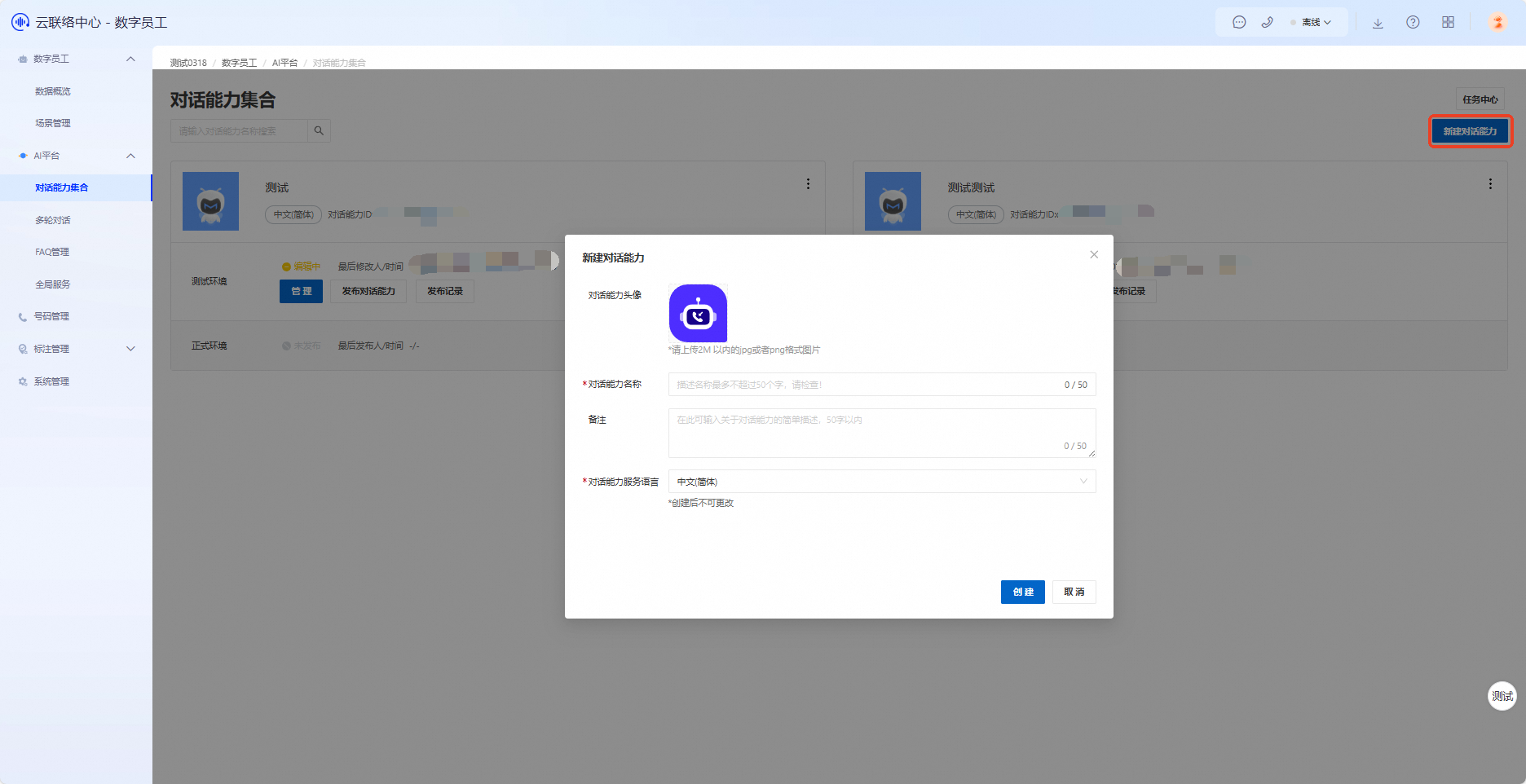Click the 中文(简体) tag on 测试测试 card
The image size is (1526, 784).
click(x=976, y=214)
